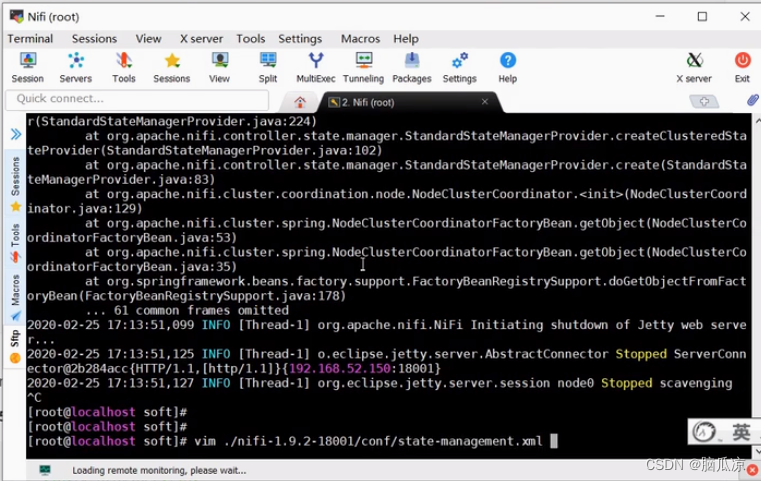Toggle the X server icon
This screenshot has width=761, height=481.
pyautogui.click(x=694, y=67)
